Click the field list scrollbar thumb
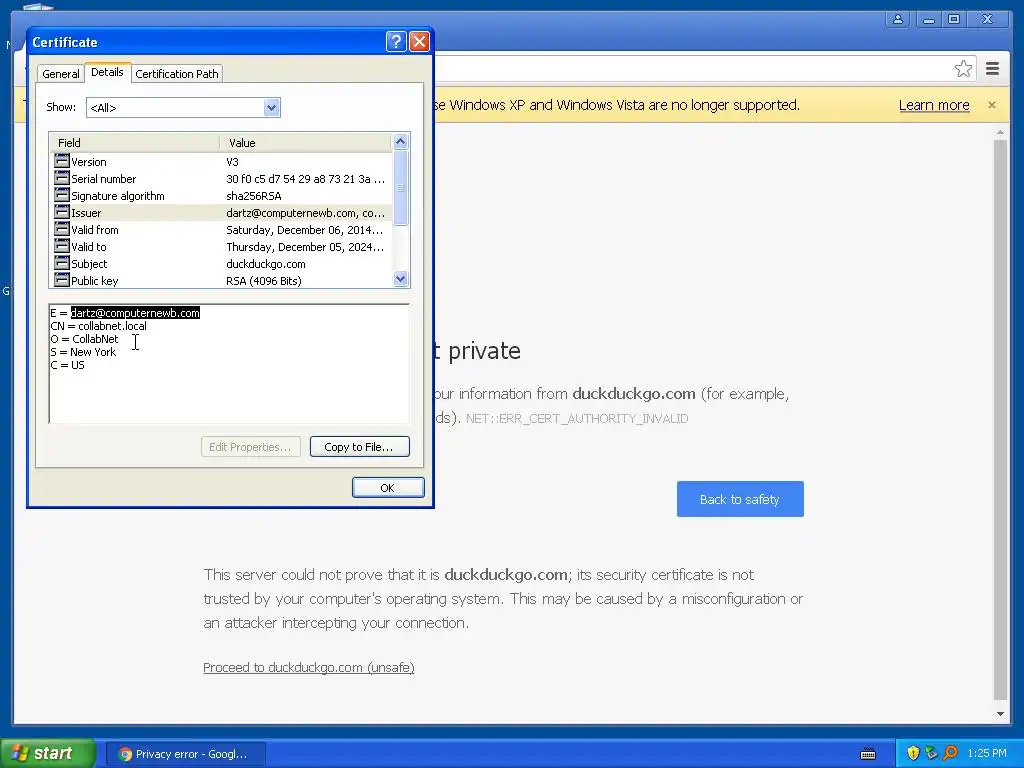1024x768 pixels. (x=400, y=188)
